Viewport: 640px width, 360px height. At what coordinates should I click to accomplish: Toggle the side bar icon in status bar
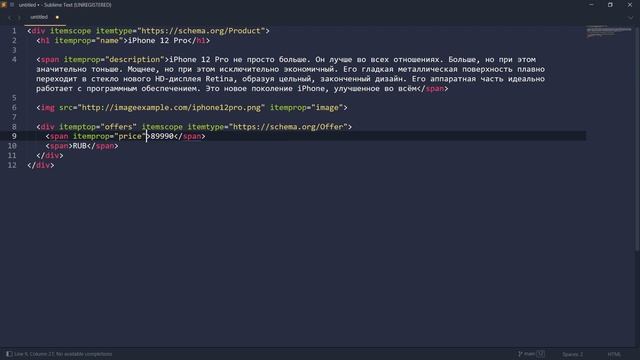click(9, 354)
